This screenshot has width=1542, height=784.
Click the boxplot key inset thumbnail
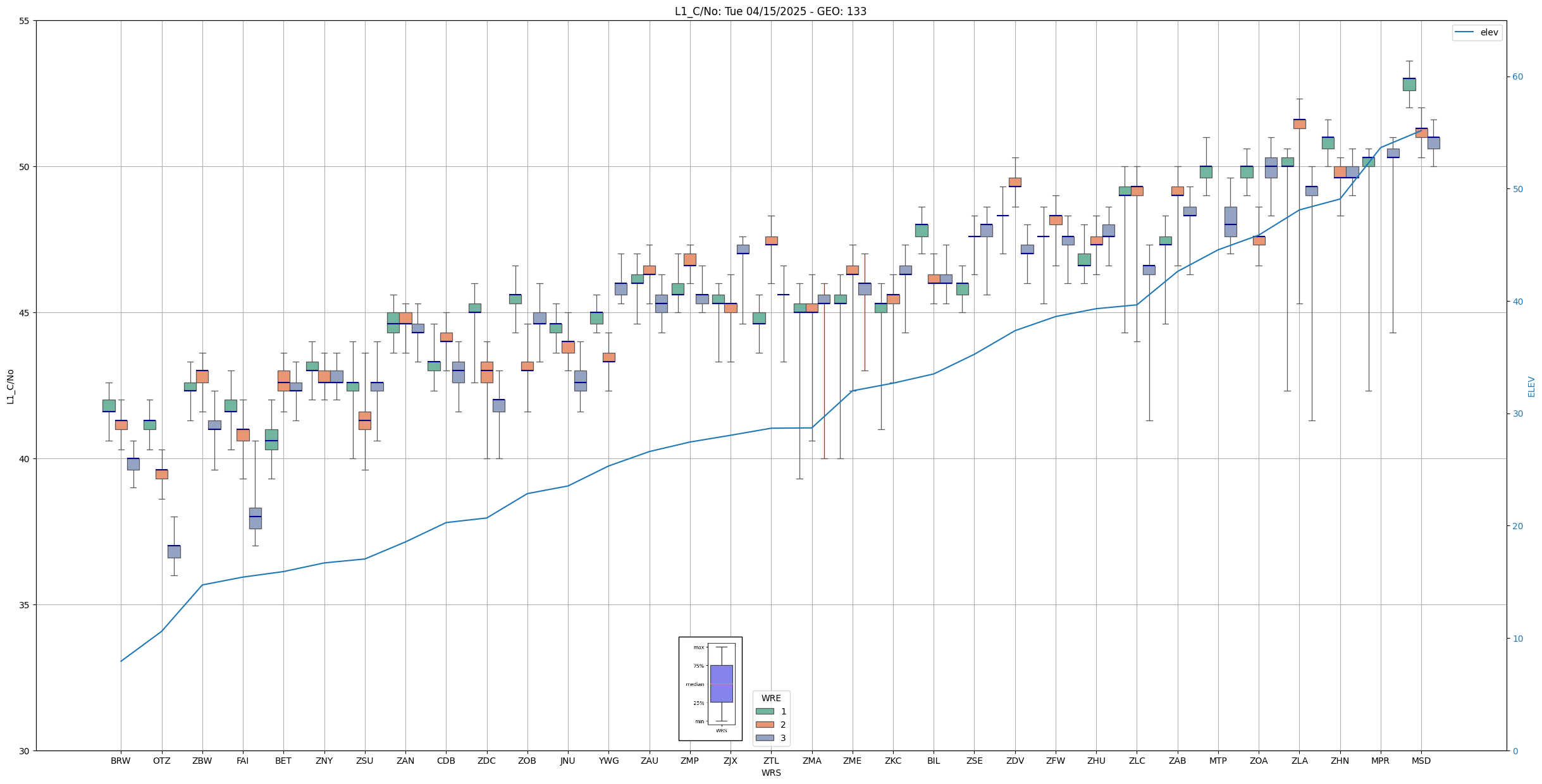tap(710, 689)
